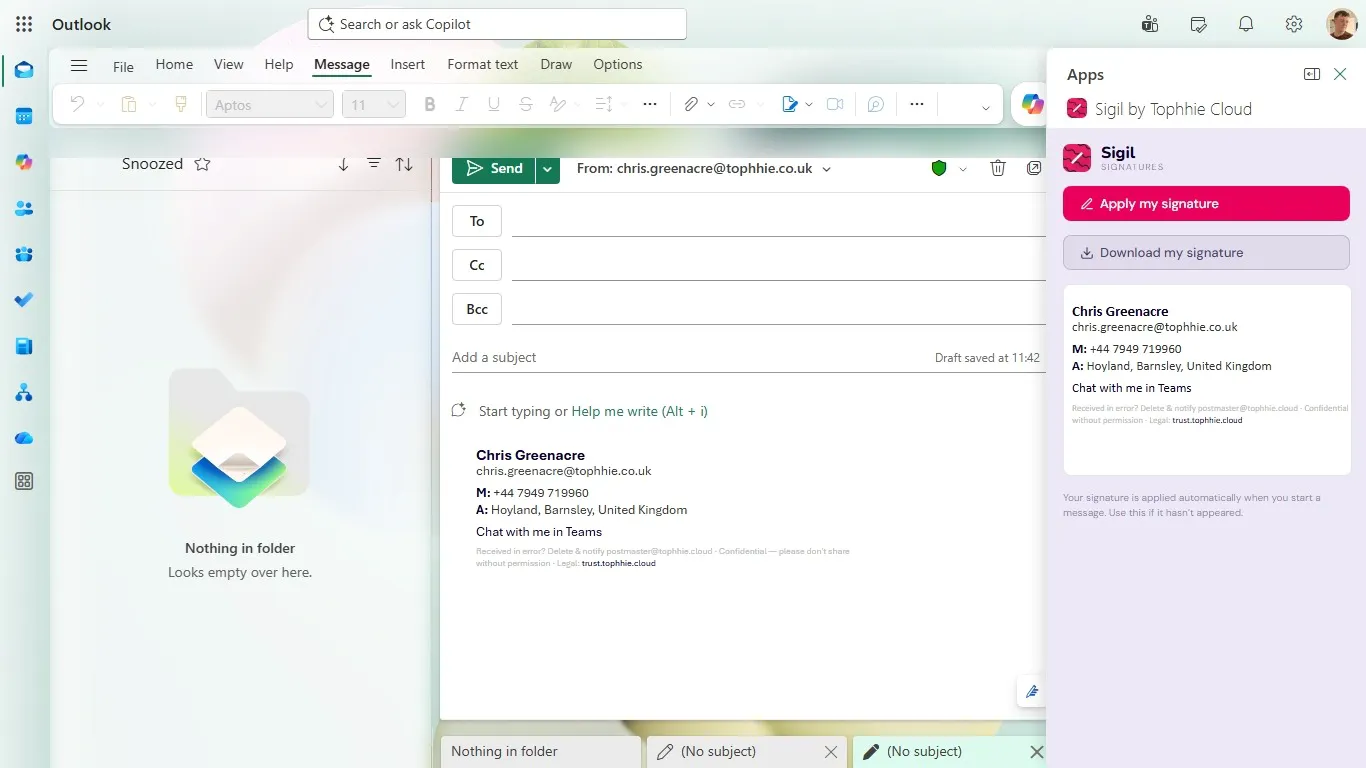
Task: Click Download my signature button
Action: (x=1206, y=253)
